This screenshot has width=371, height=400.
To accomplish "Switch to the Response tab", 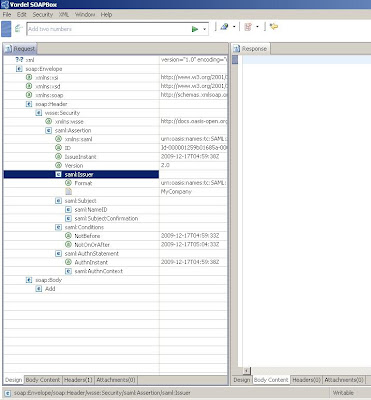I will click(x=250, y=49).
